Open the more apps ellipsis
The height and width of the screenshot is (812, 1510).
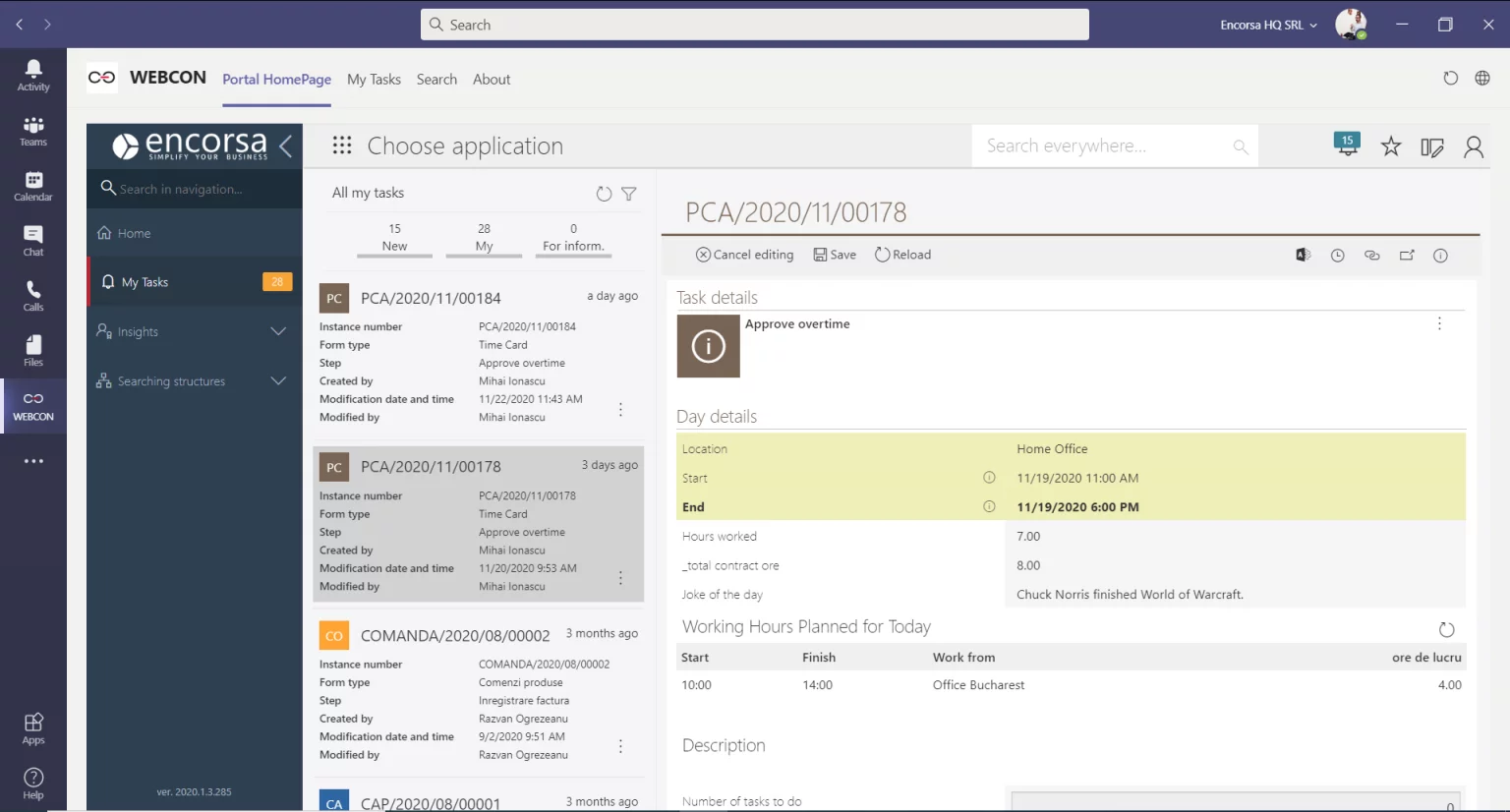33,461
